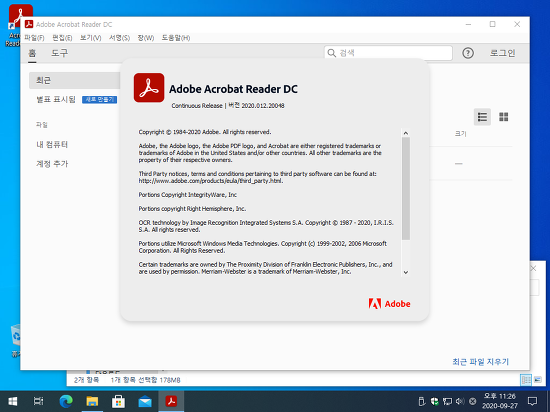
Task: Click the third_party.html URL text
Action: pos(210,181)
